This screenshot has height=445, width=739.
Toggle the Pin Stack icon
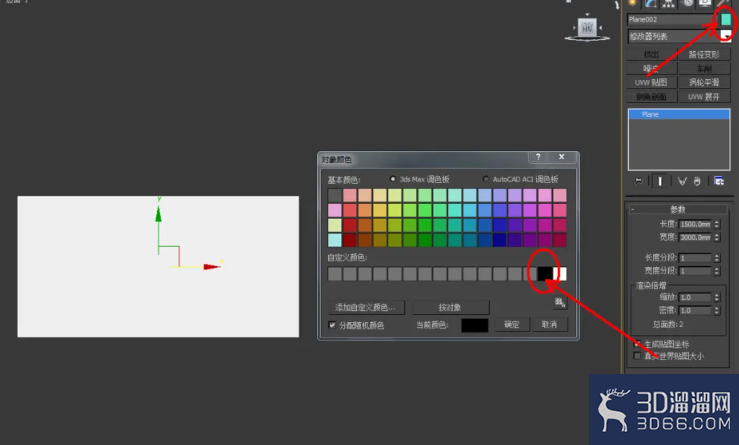638,181
